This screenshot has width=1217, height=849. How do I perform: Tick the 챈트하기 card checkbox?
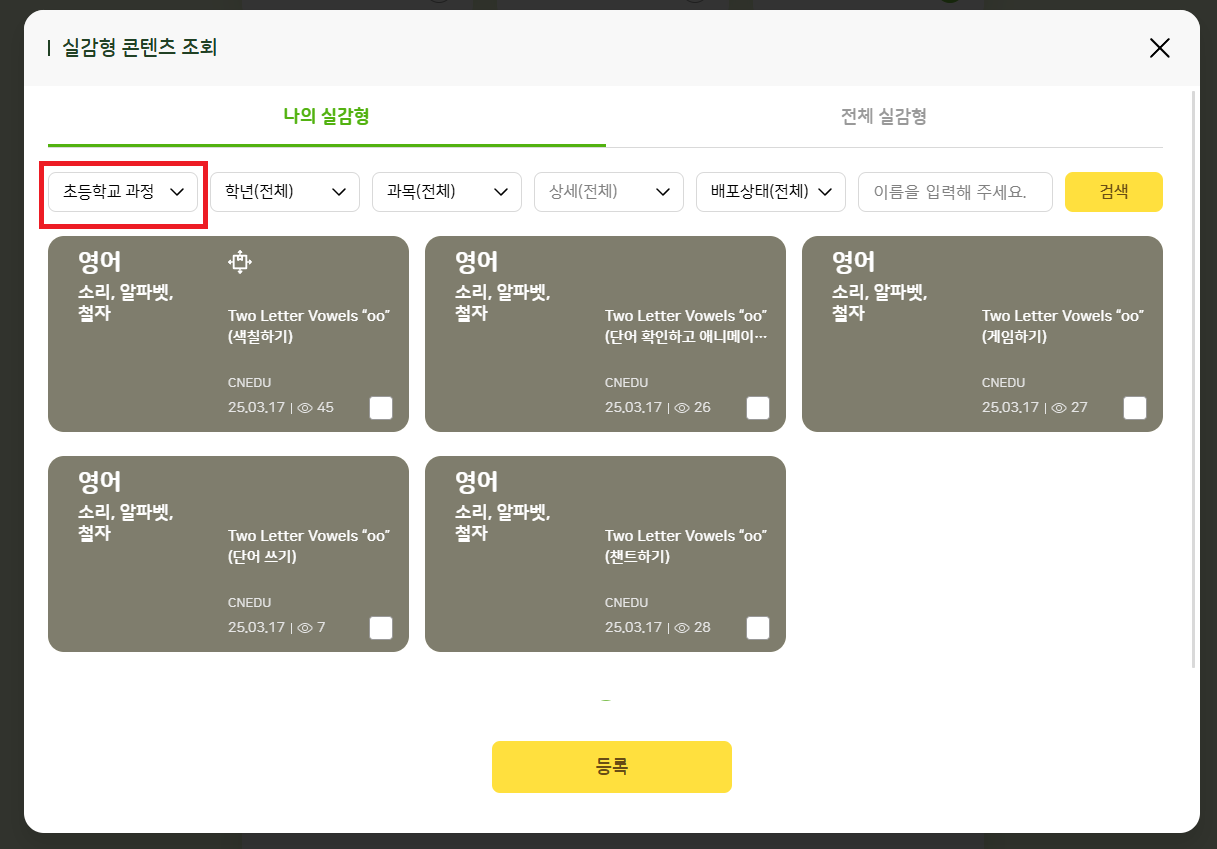758,628
